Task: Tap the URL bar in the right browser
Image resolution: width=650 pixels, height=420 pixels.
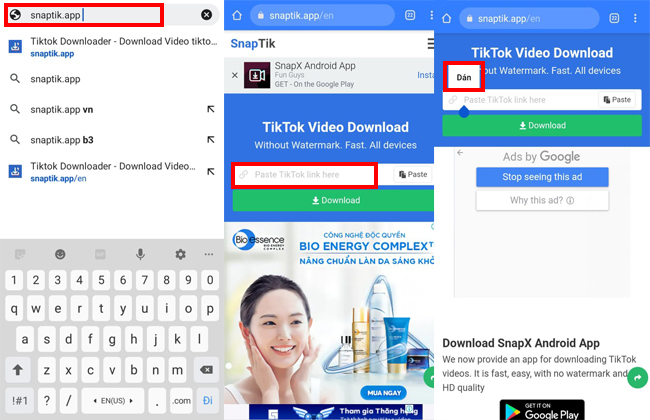Action: [x=529, y=19]
